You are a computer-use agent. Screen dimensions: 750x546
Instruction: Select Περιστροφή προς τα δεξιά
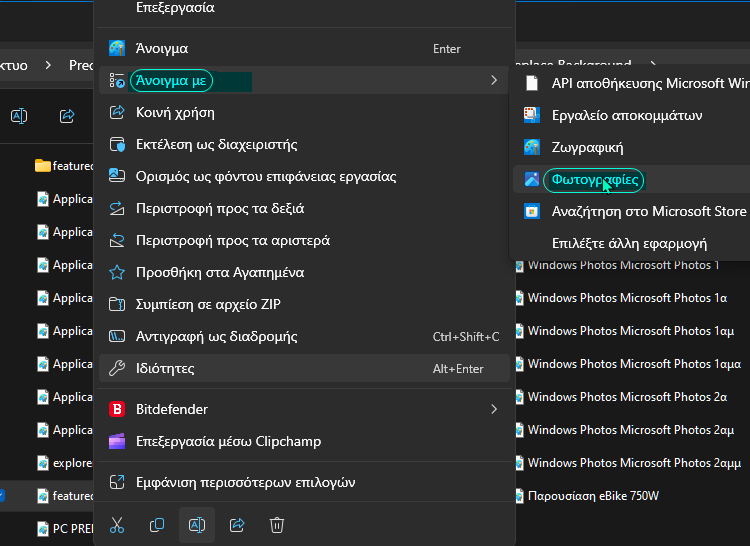tap(304, 208)
